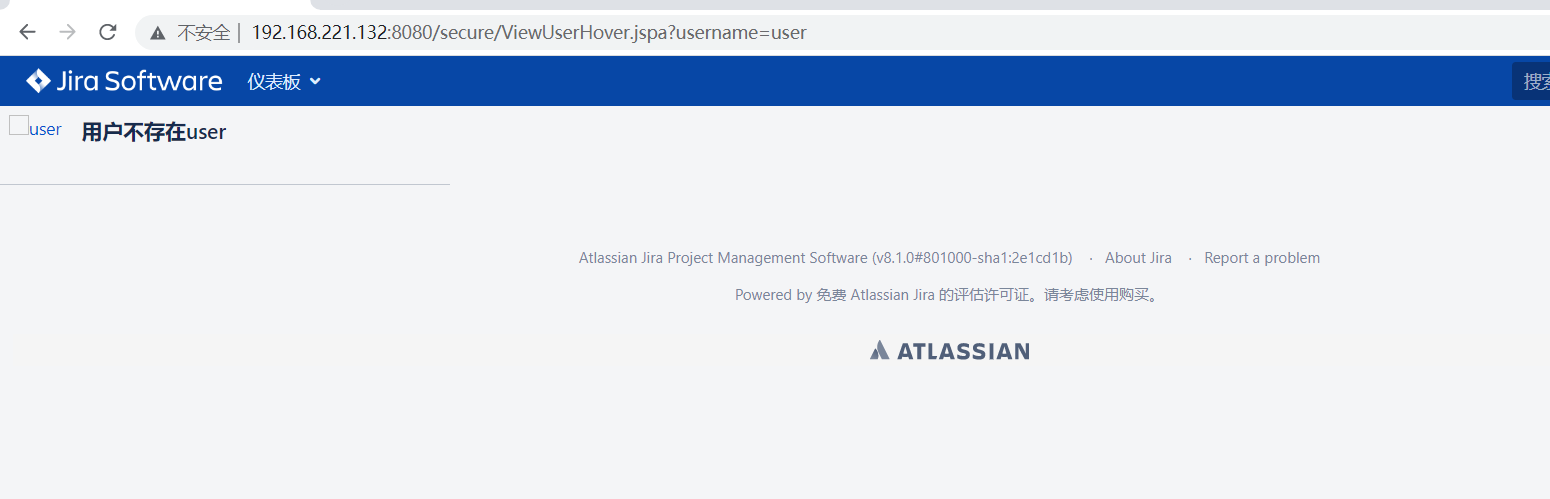Click the address bar URL field

[x=842, y=32]
